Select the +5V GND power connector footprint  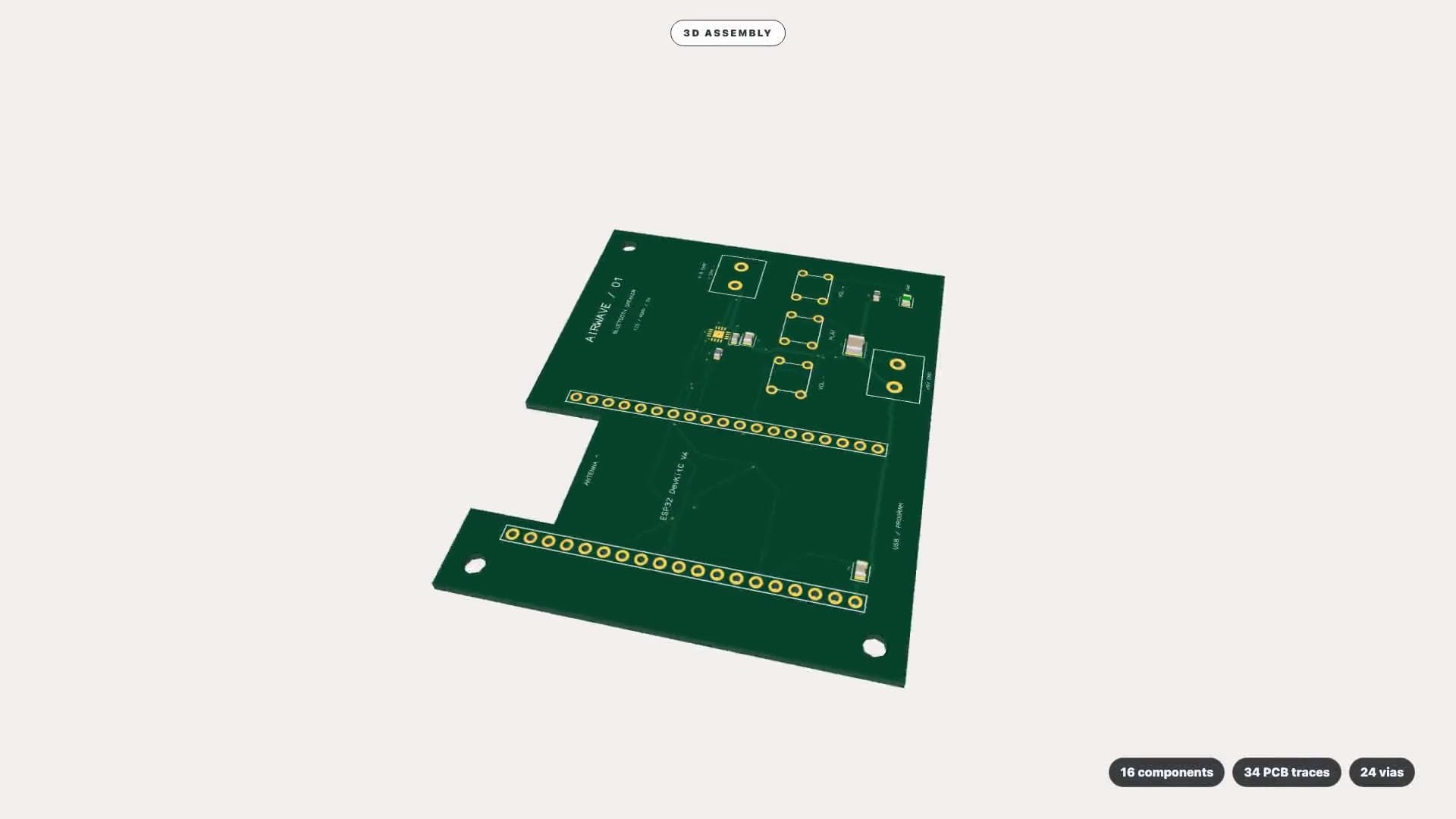896,376
